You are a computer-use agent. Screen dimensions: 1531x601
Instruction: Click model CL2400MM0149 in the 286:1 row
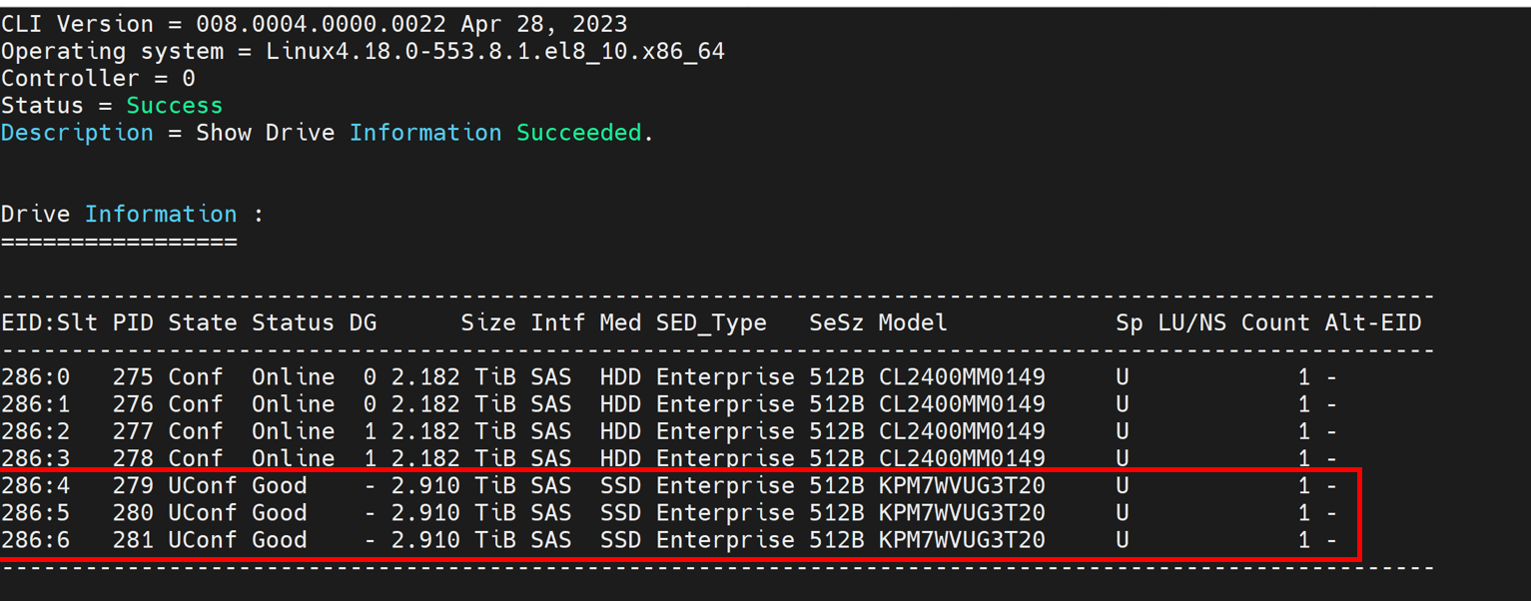click(x=961, y=404)
